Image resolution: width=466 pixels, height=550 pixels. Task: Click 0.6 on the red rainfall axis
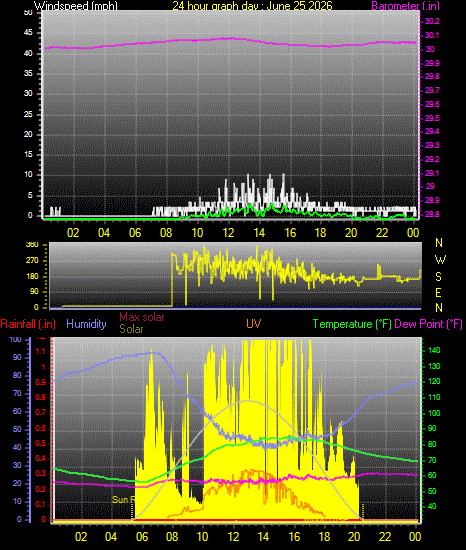click(41, 428)
